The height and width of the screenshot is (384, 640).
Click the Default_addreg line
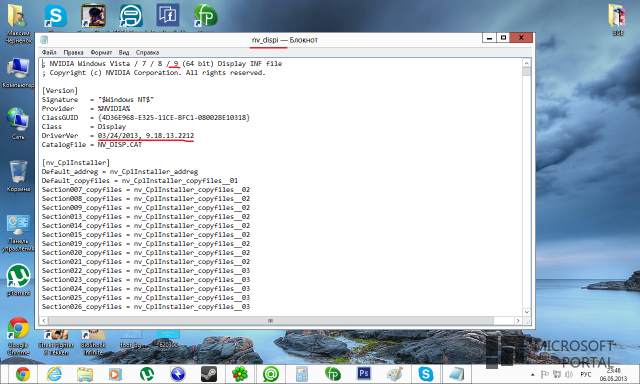click(120, 171)
